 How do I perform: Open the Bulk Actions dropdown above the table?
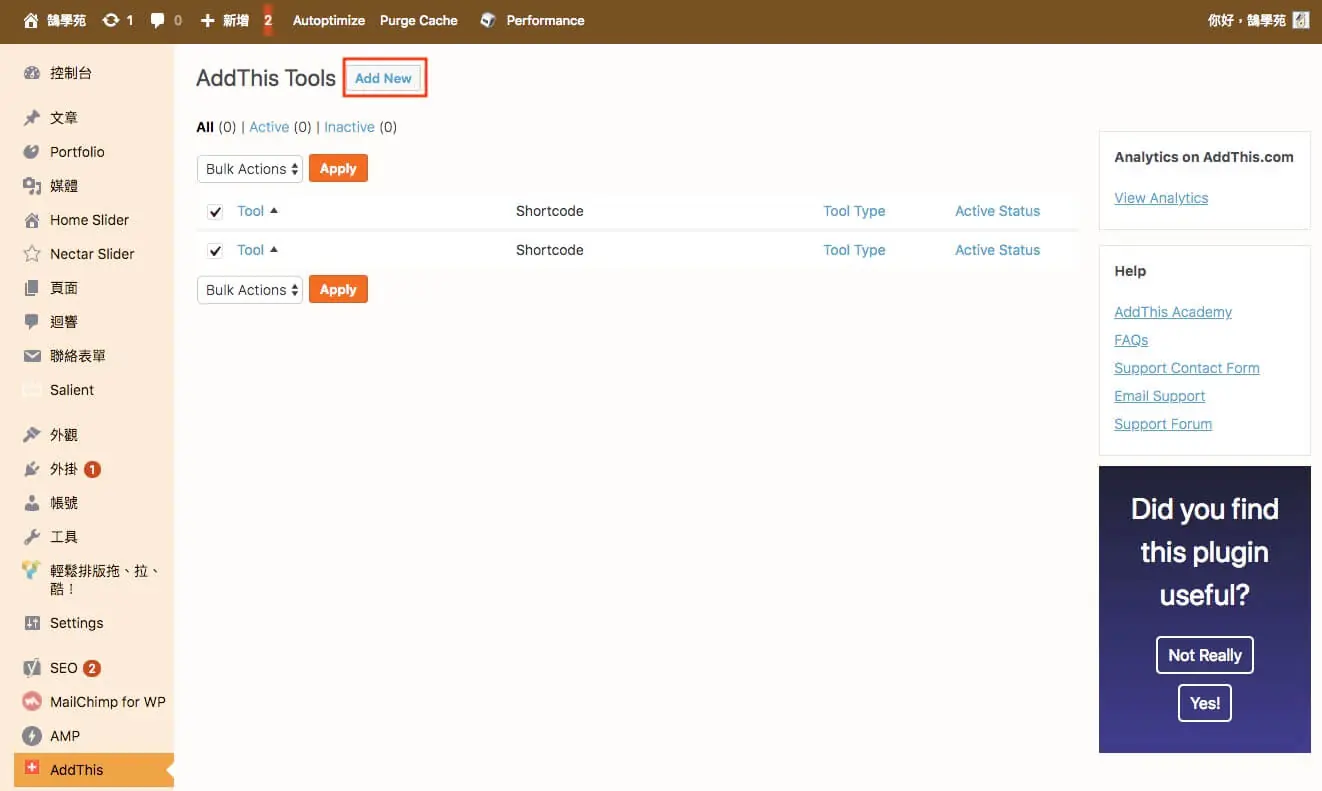click(x=250, y=169)
